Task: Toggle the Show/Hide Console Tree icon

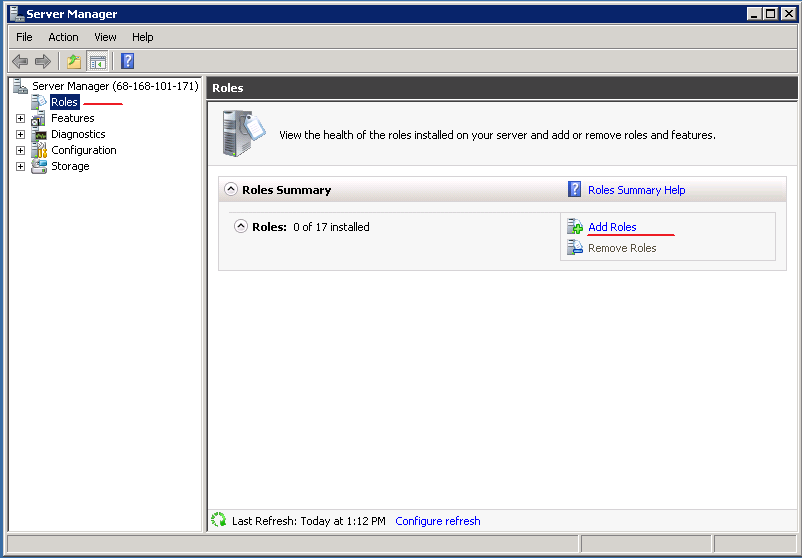Action: point(97,62)
